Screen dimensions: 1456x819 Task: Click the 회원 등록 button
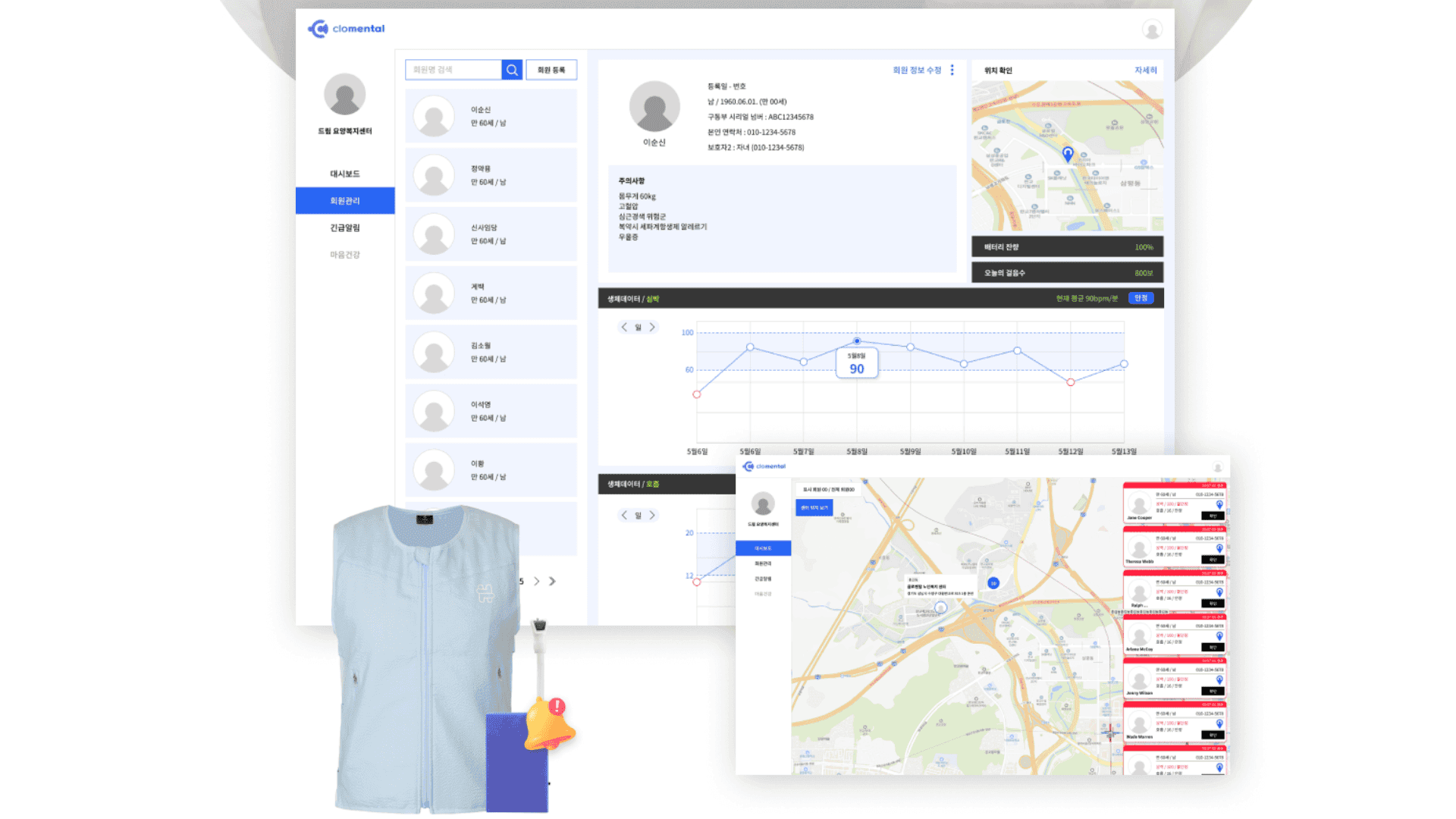(551, 70)
